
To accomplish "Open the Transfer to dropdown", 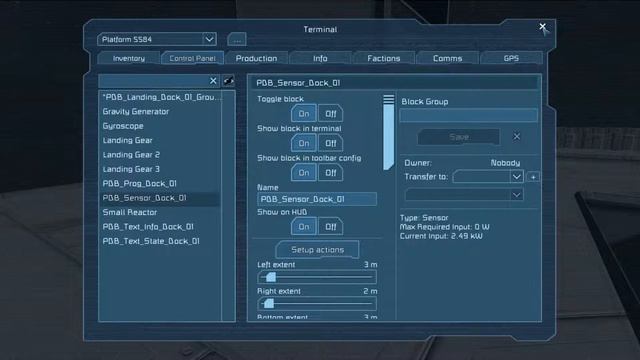I will tap(488, 177).
